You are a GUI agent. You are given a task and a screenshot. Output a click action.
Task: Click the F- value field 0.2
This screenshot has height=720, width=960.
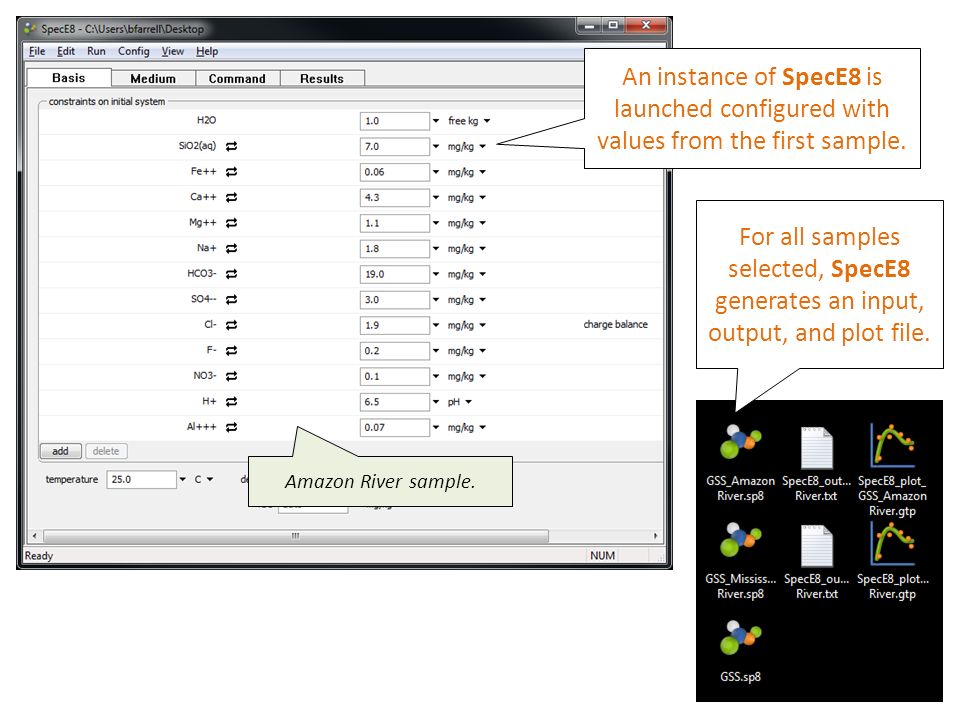pos(395,351)
